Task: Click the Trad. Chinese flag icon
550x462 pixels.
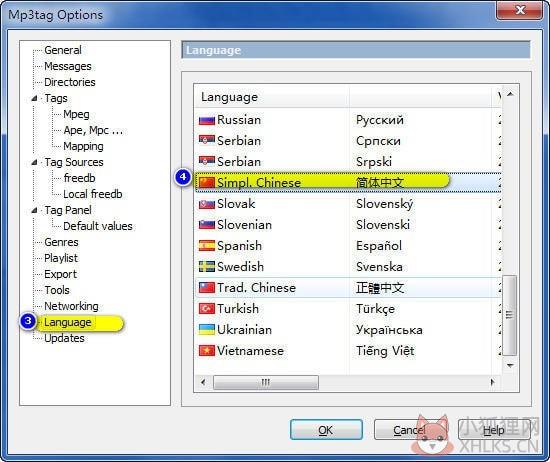Action: tap(207, 288)
